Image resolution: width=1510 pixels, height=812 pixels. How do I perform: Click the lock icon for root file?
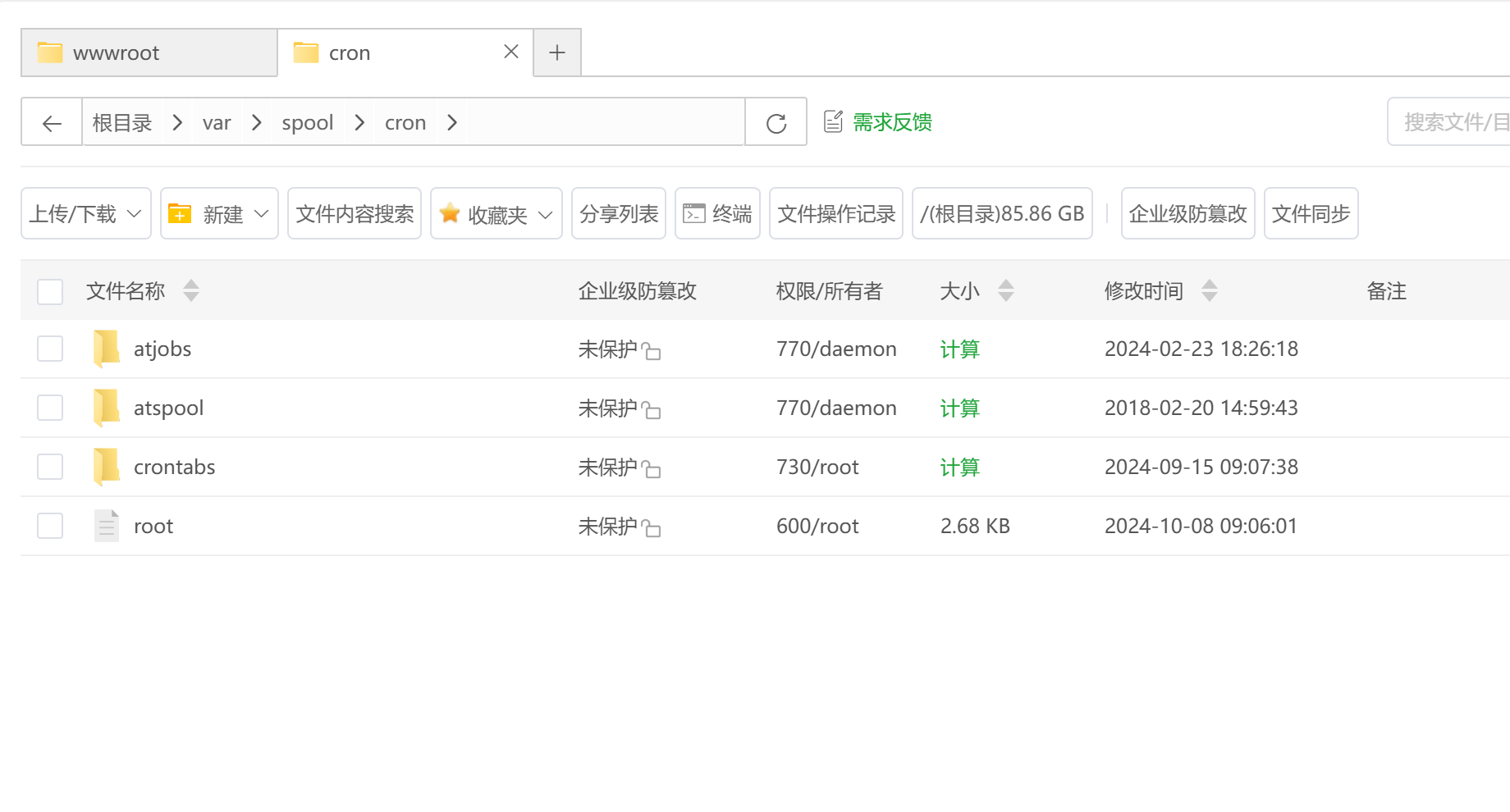[x=651, y=527]
